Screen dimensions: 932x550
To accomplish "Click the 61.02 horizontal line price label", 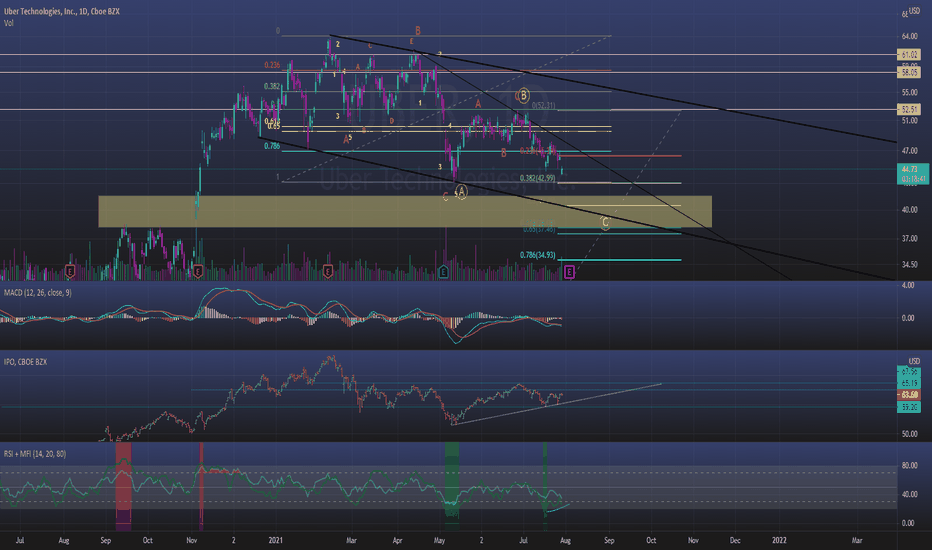I will (909, 55).
